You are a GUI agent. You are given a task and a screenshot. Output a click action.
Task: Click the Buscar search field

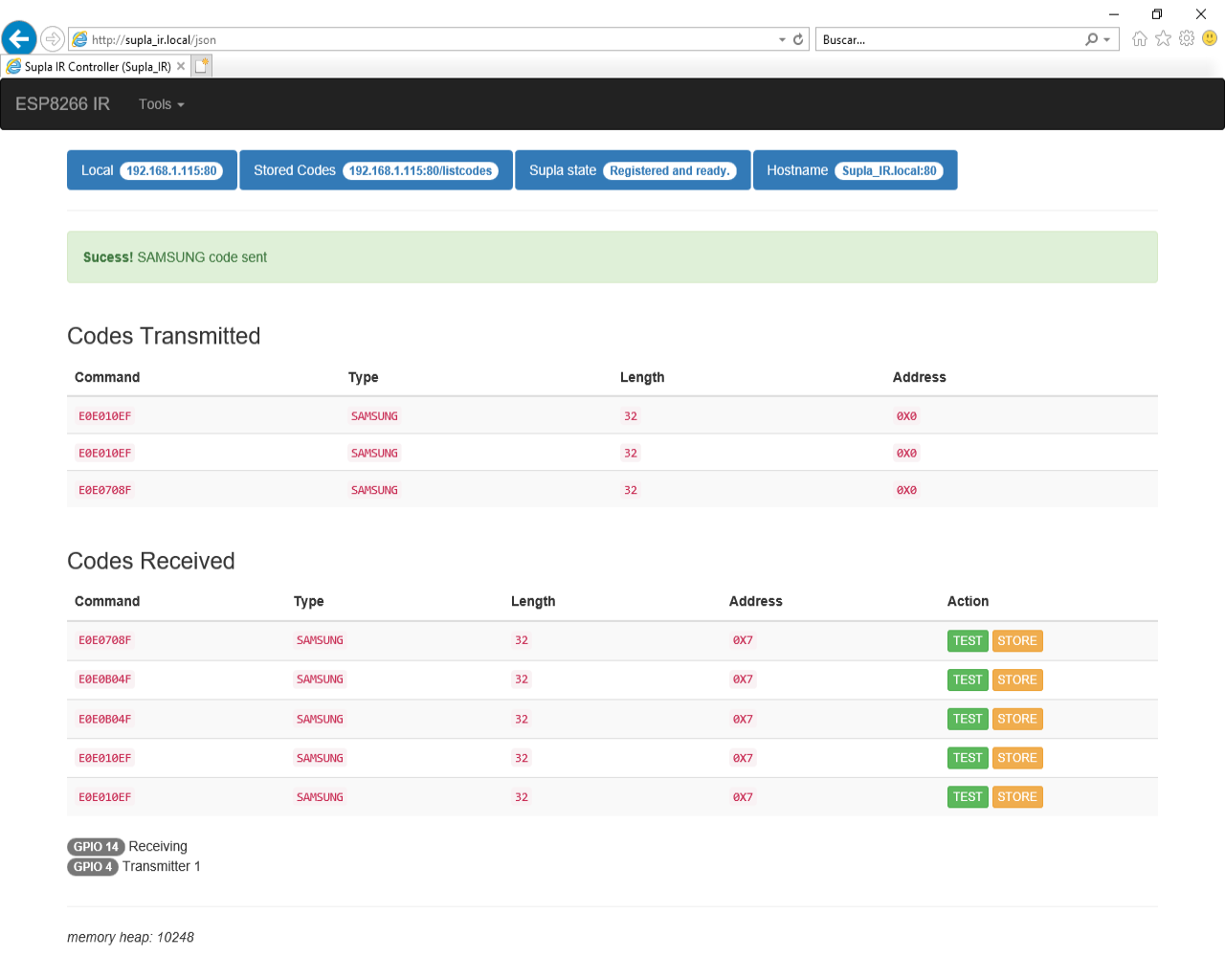pos(947,39)
